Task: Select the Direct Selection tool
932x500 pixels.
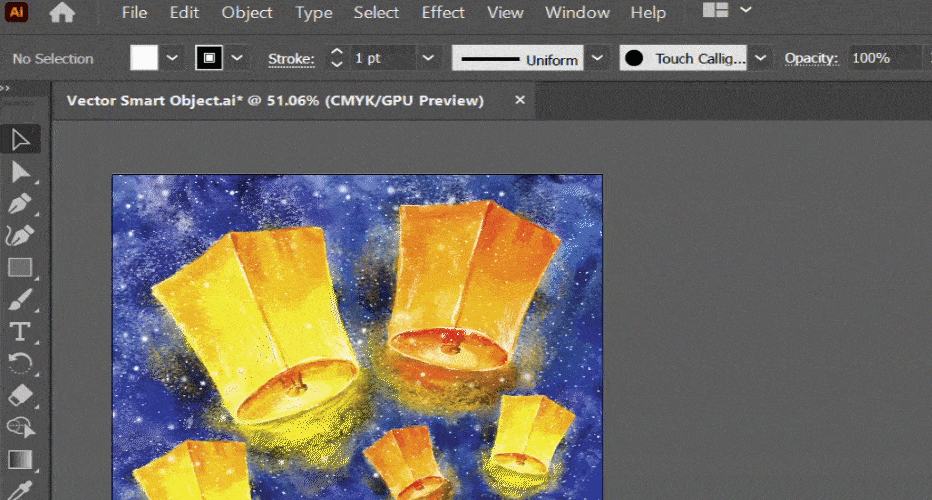Action: tap(20, 172)
